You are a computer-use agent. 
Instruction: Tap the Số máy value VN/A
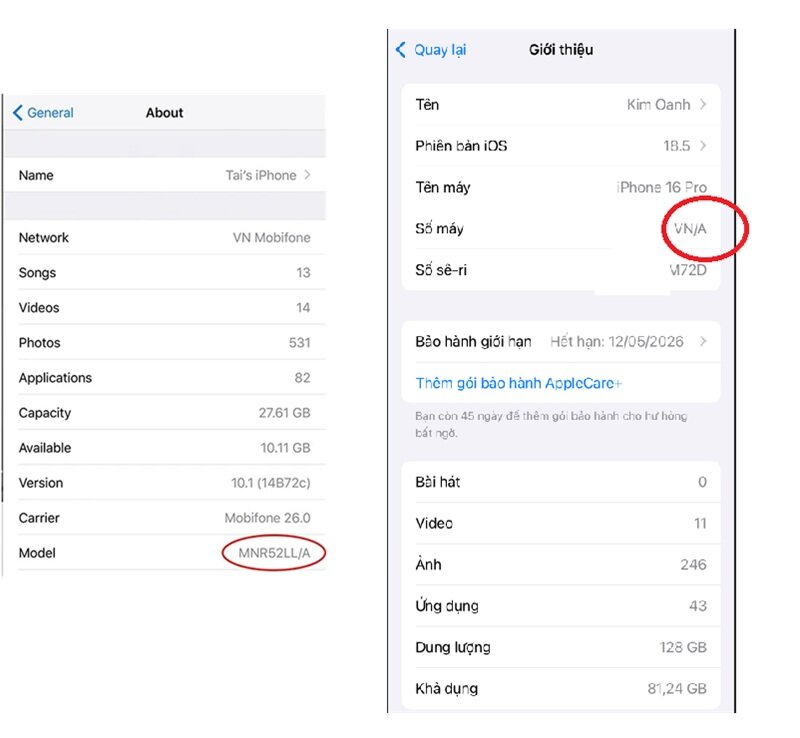click(x=690, y=229)
